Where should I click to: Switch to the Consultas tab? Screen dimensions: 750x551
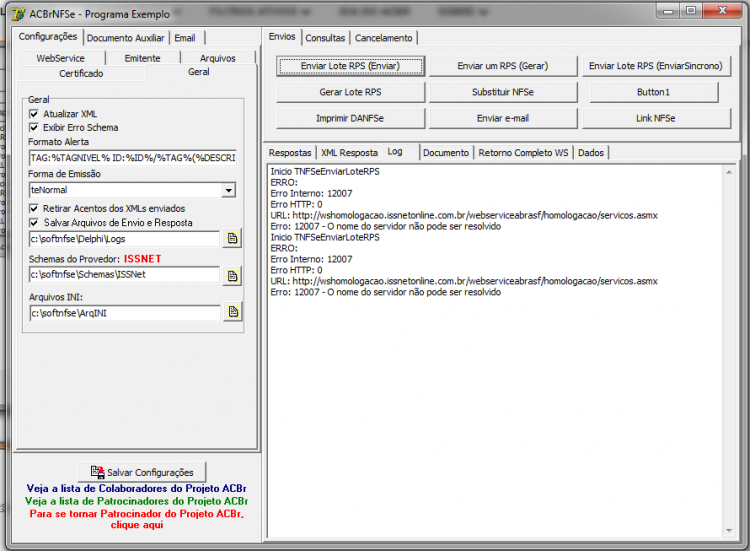325,38
